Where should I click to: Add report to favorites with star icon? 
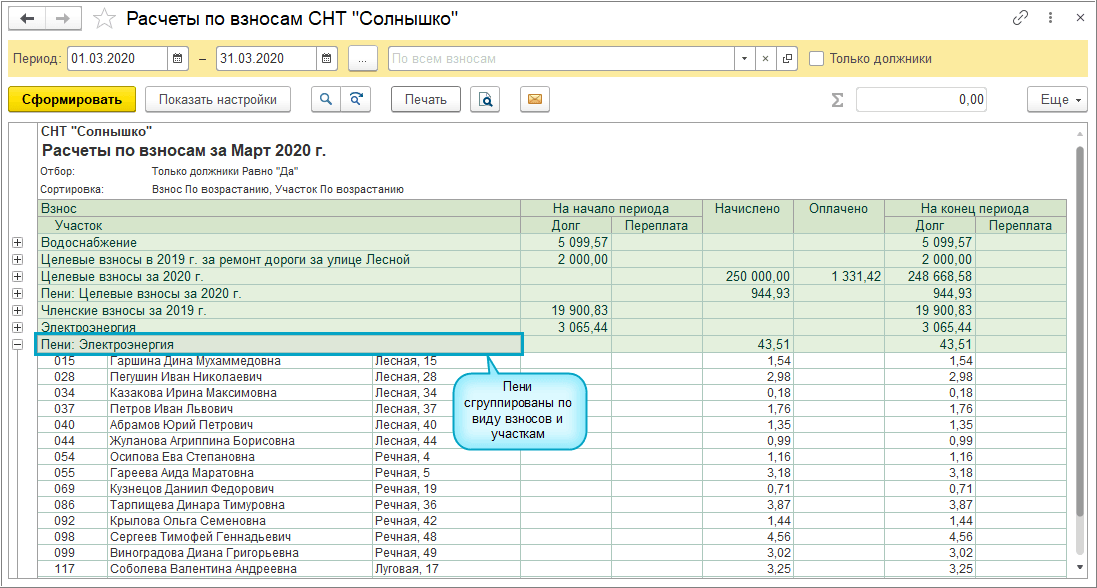click(103, 19)
